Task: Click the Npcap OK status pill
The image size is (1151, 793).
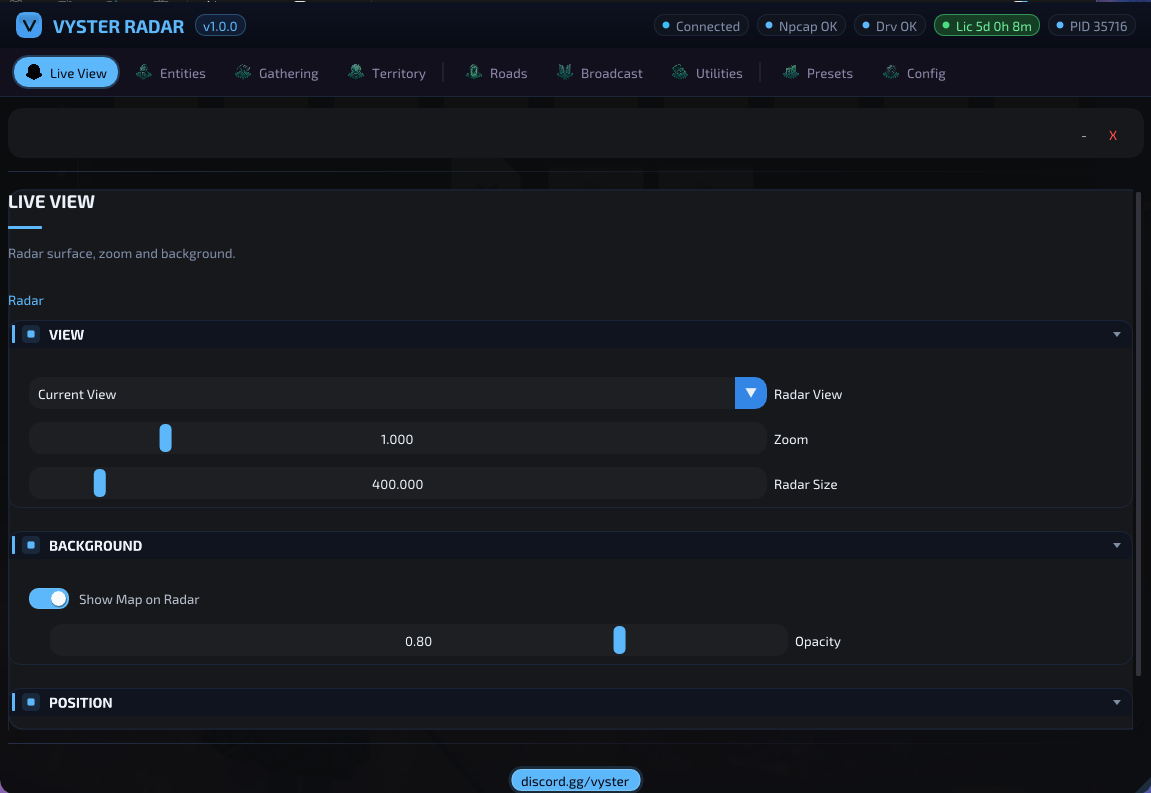Action: (x=801, y=26)
